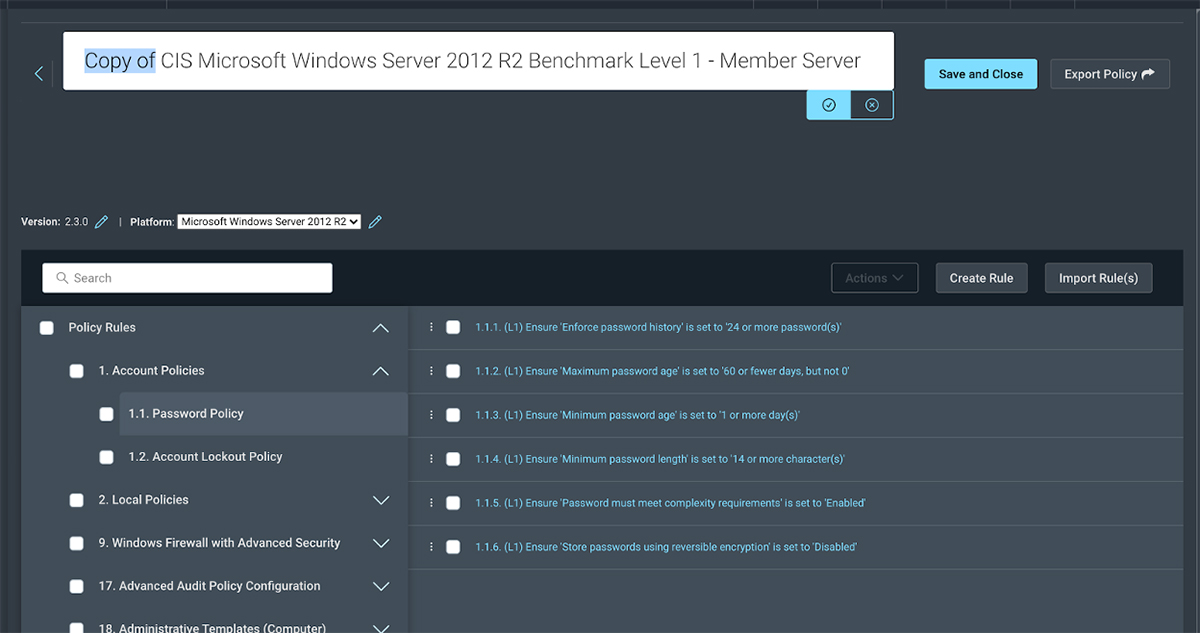Collapse the Policy Rules tree
Viewport: 1200px width, 633px height.
pyautogui.click(x=380, y=328)
